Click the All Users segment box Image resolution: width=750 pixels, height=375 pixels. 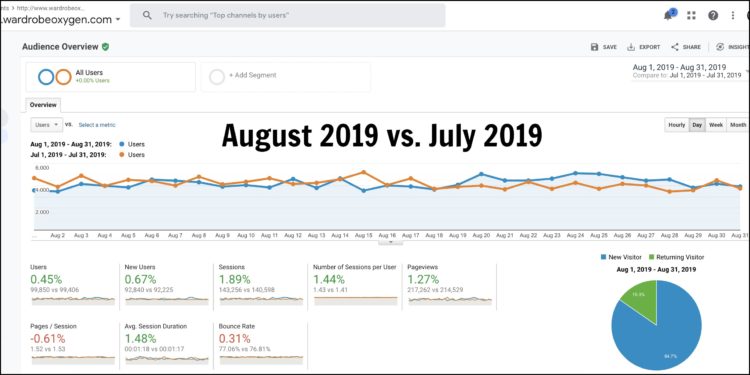[x=110, y=77]
